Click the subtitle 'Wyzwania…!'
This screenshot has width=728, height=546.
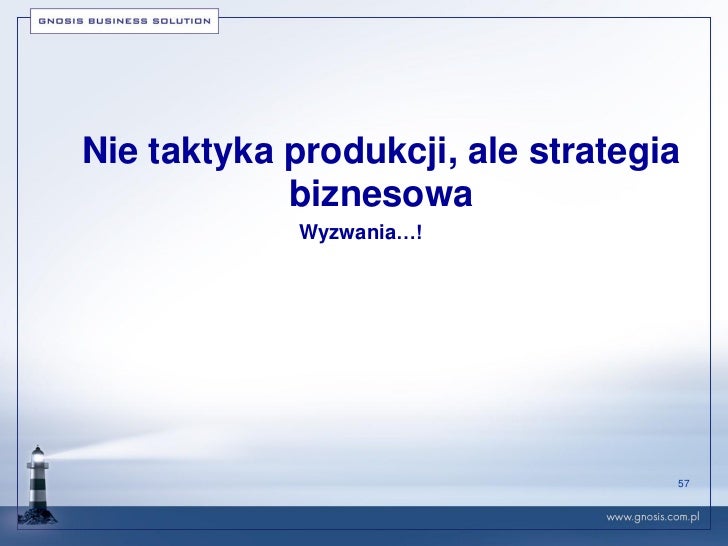(x=361, y=232)
